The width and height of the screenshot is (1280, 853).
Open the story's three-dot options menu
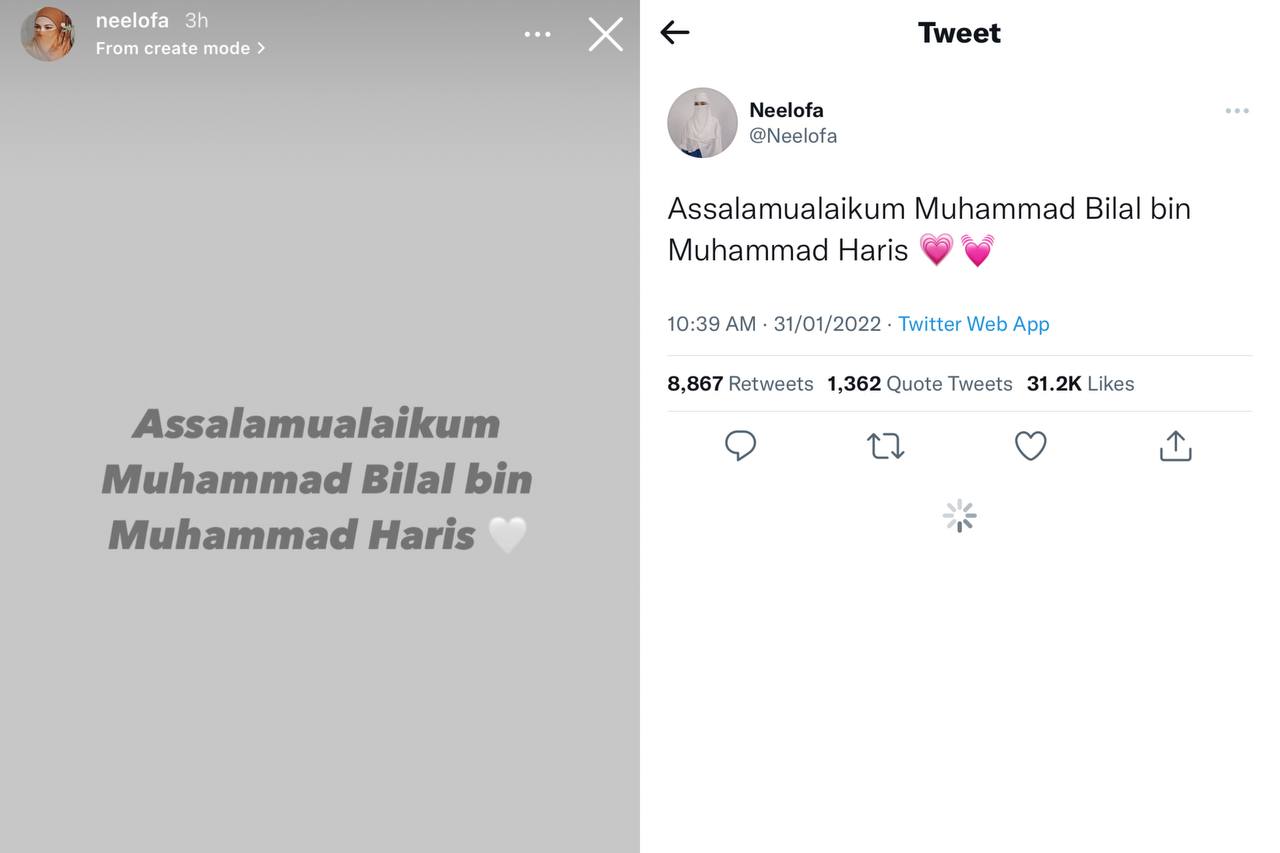tap(537, 35)
